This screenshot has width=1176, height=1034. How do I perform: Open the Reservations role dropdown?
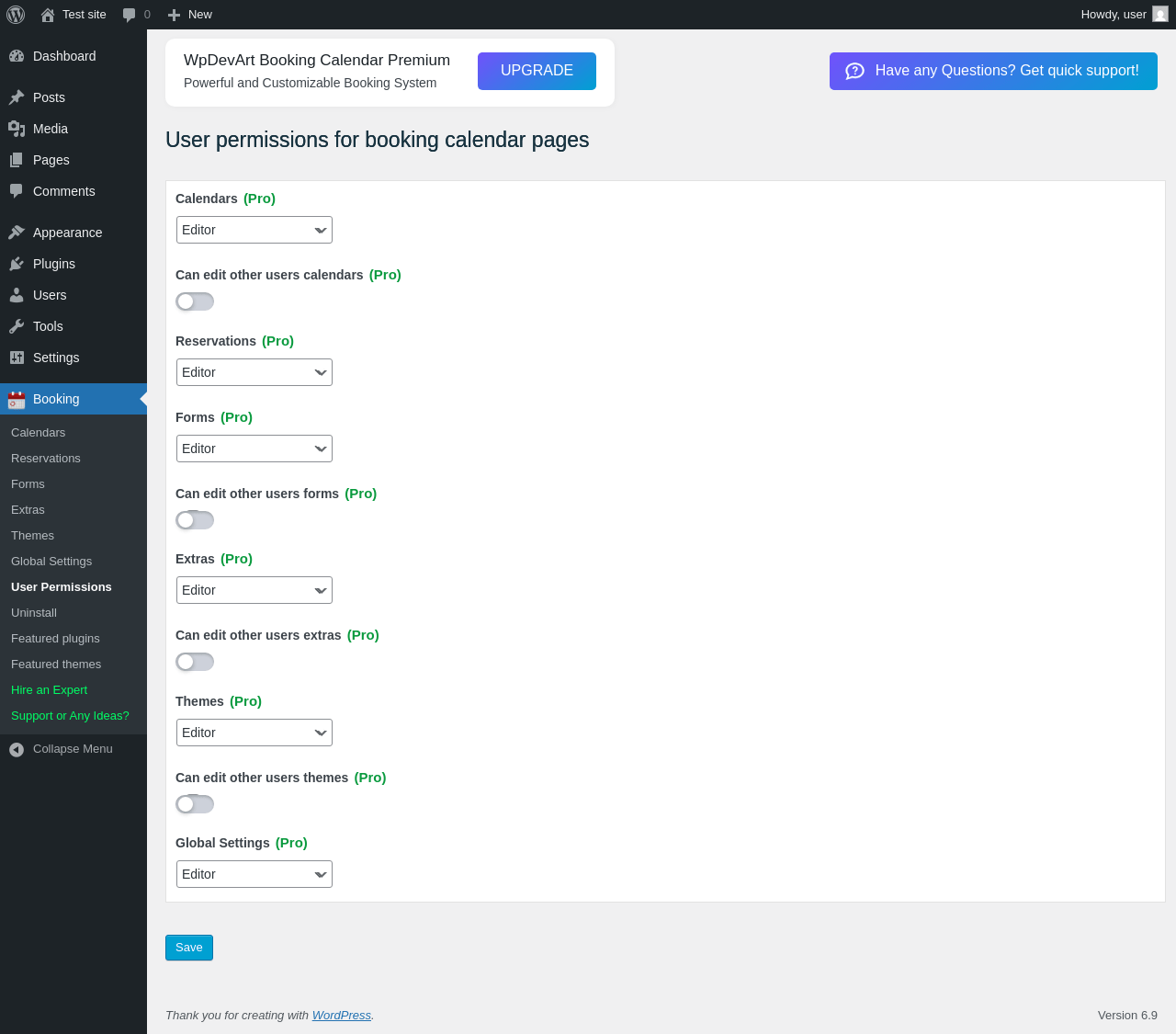point(254,372)
